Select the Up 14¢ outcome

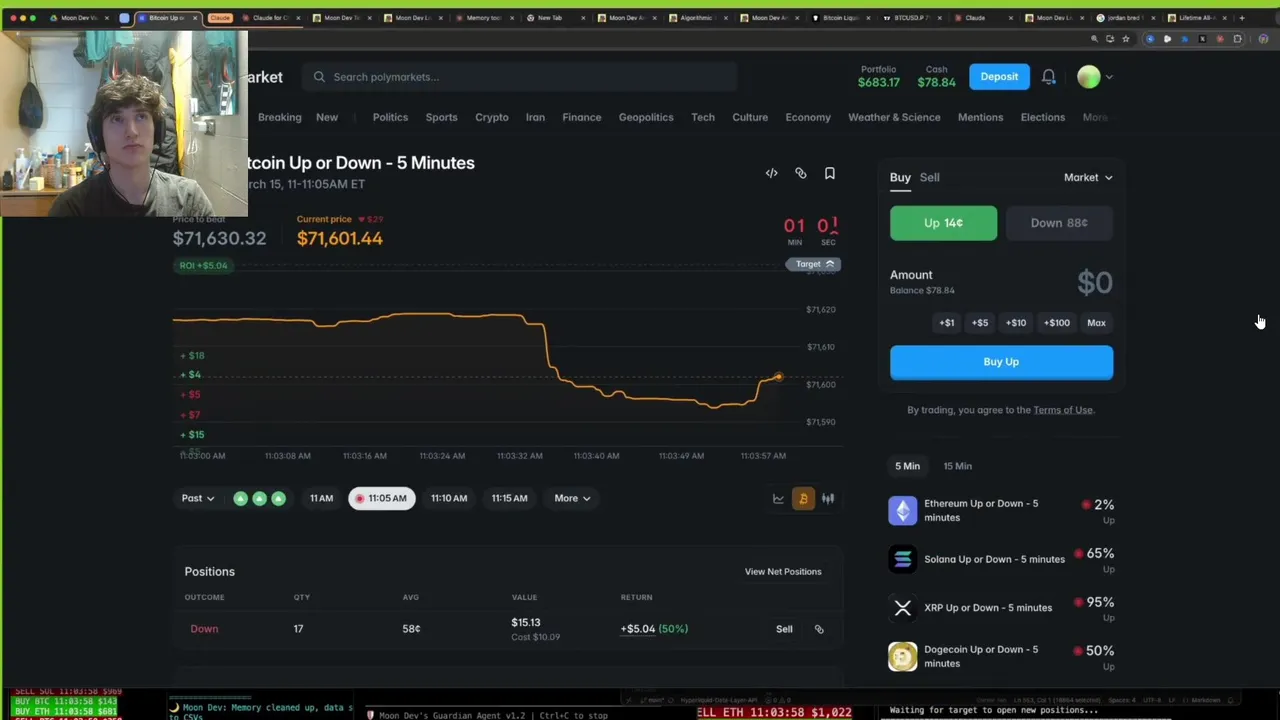[943, 223]
